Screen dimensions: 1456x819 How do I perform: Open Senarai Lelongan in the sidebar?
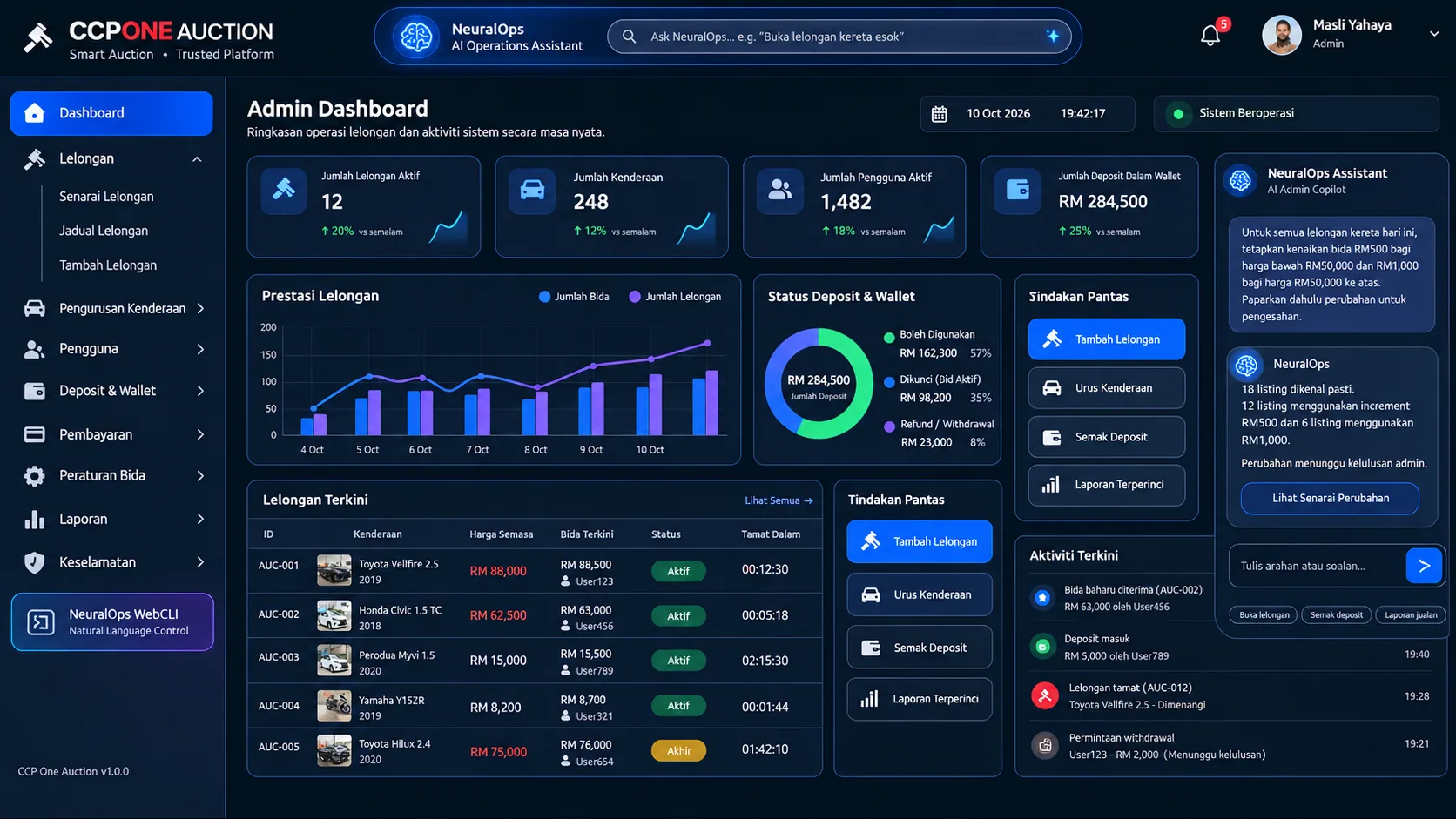106,197
